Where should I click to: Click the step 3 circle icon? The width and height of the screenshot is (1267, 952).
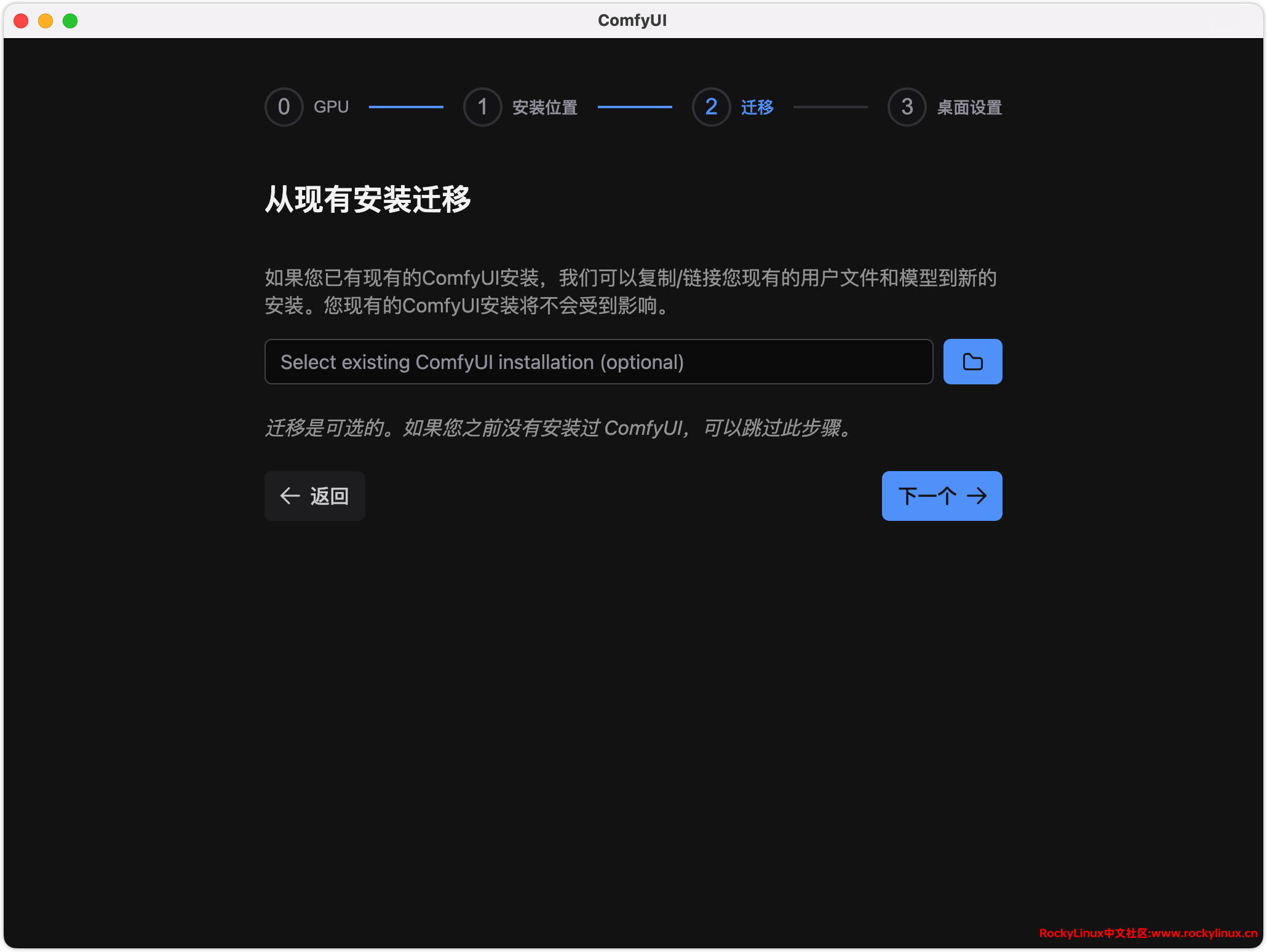[x=907, y=107]
